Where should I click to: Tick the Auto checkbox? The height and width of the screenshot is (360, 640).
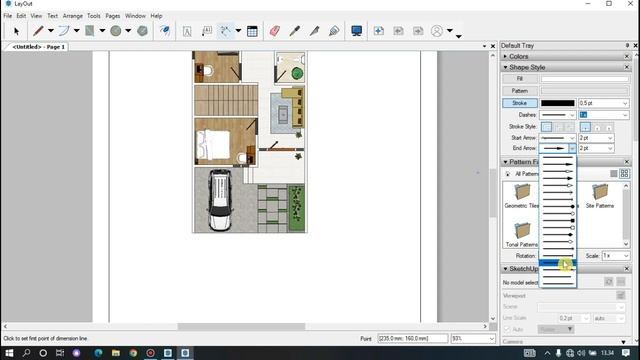(507, 329)
